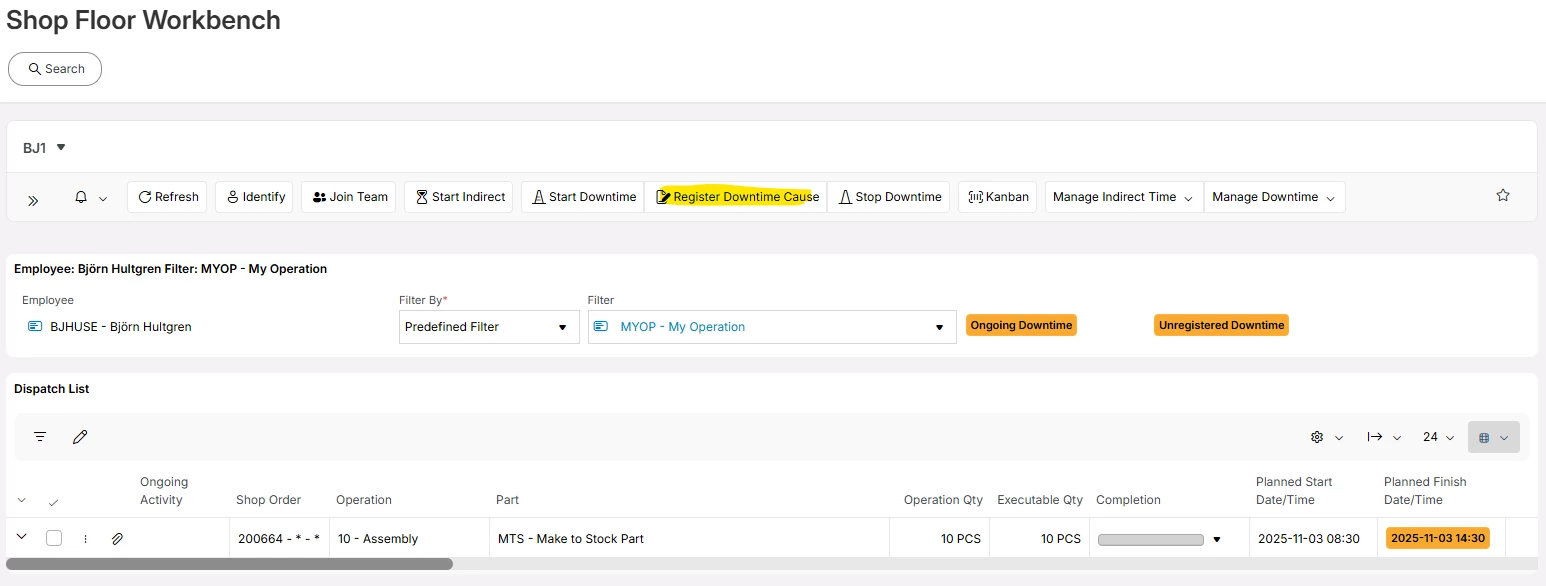Open the Dispatch List filter icon
Screen dimensions: 1546x586
tap(40, 437)
